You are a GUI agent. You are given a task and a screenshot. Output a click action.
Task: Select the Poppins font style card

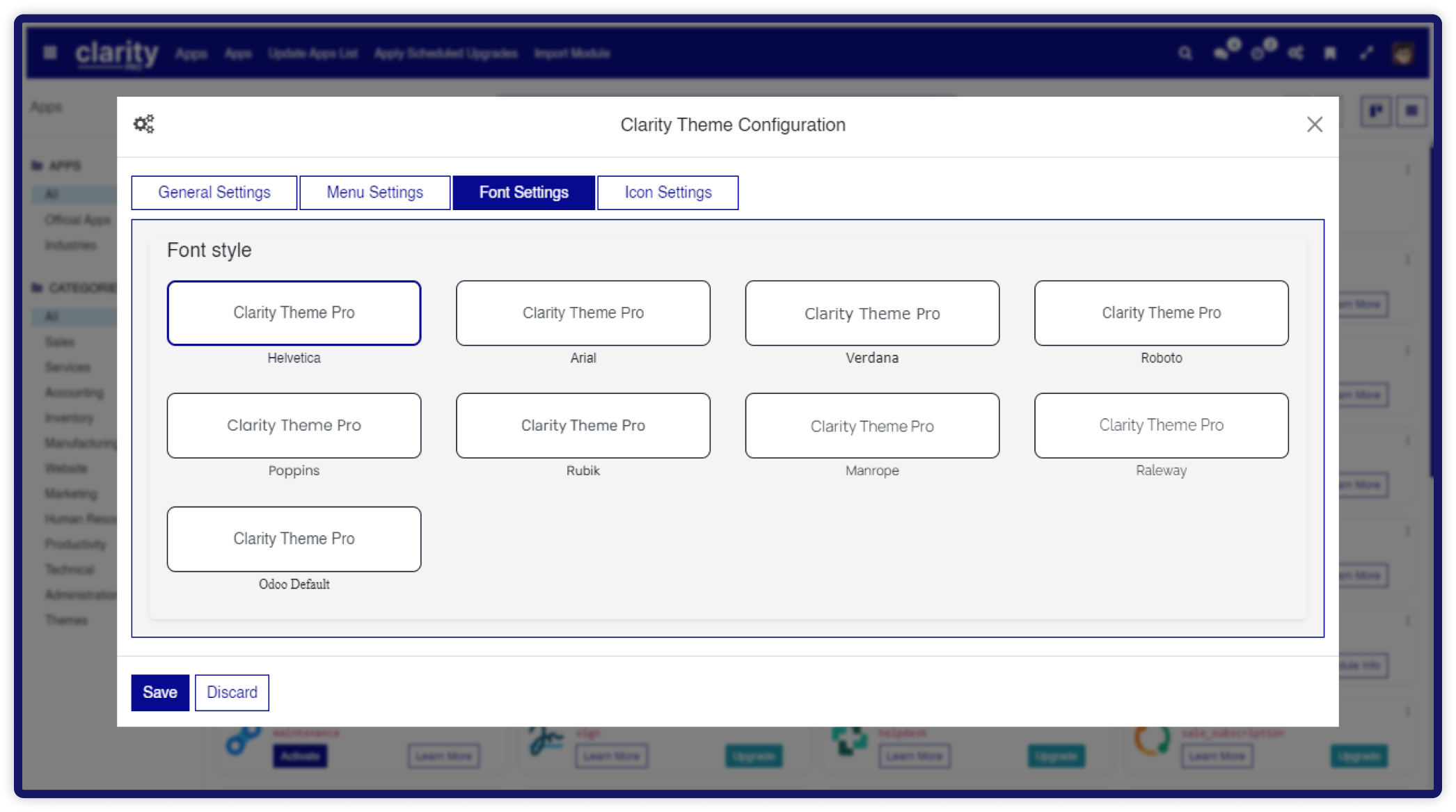pyautogui.click(x=294, y=426)
